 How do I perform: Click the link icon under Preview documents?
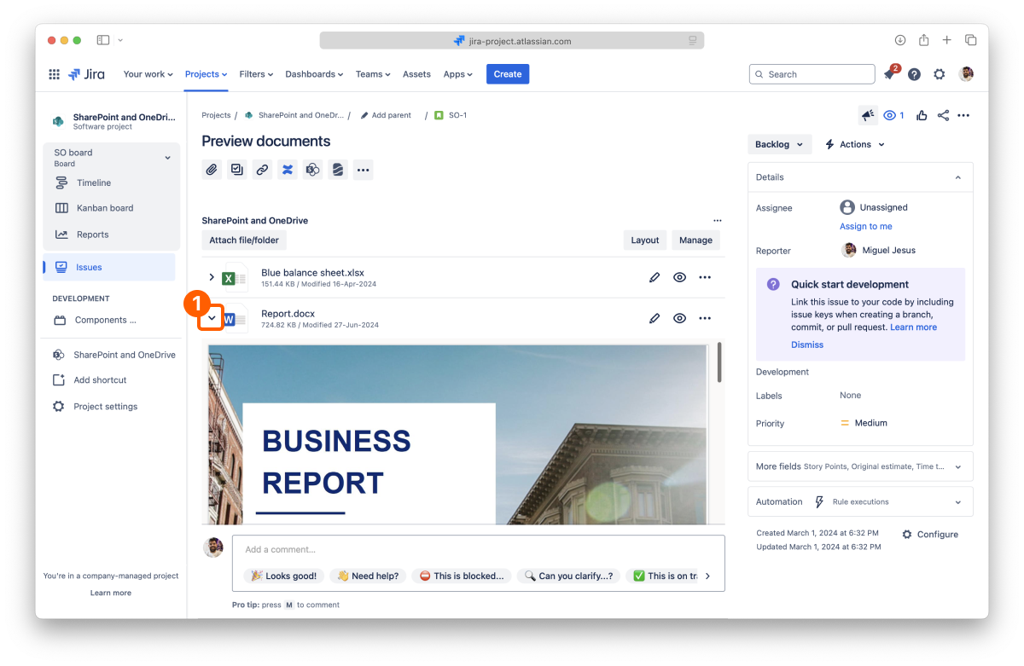[262, 170]
